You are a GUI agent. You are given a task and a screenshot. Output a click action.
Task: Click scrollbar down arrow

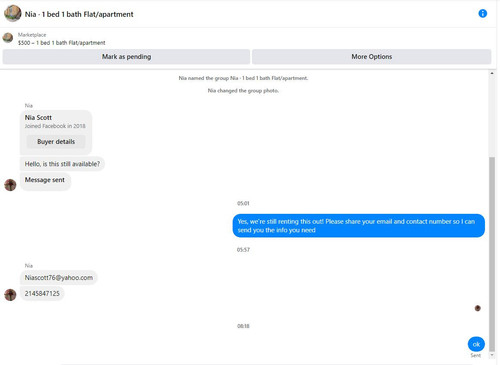(x=492, y=355)
